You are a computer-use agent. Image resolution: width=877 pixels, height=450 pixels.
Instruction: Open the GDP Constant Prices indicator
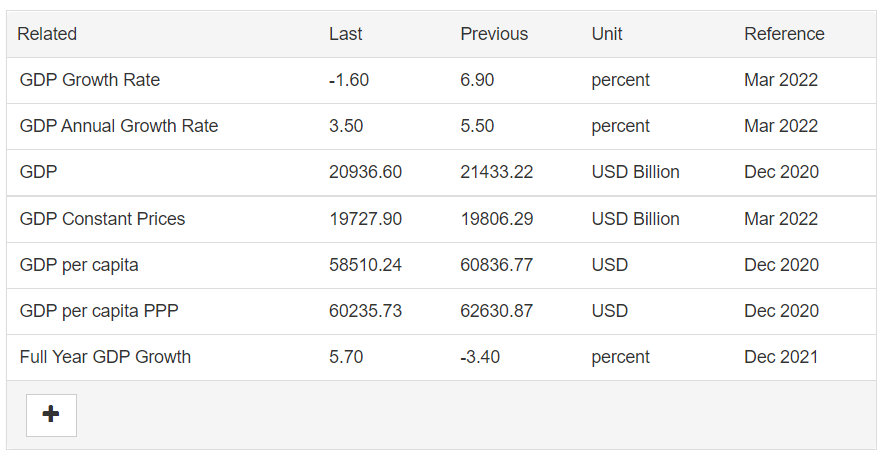(102, 219)
